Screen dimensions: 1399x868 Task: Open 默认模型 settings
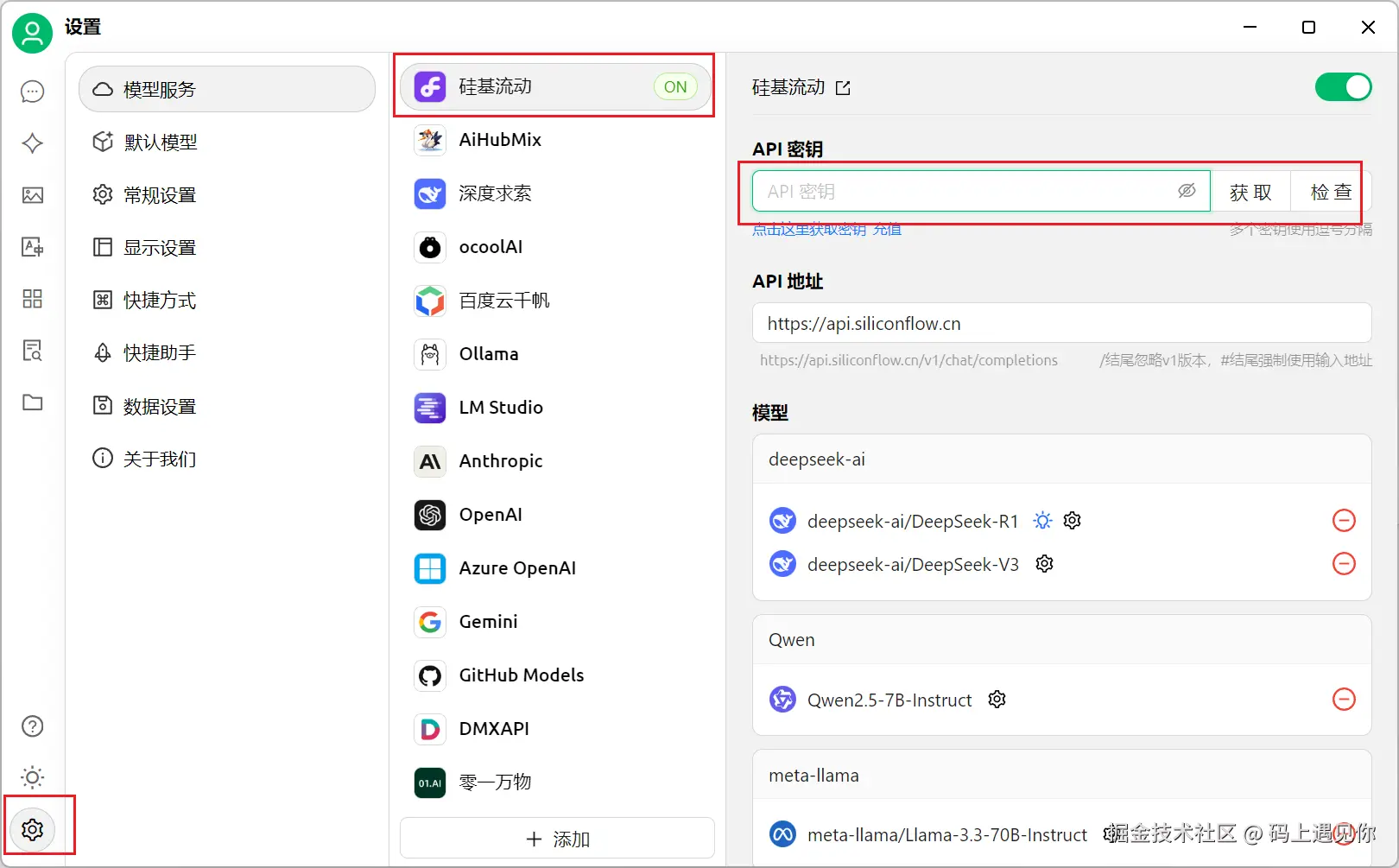coord(227,142)
